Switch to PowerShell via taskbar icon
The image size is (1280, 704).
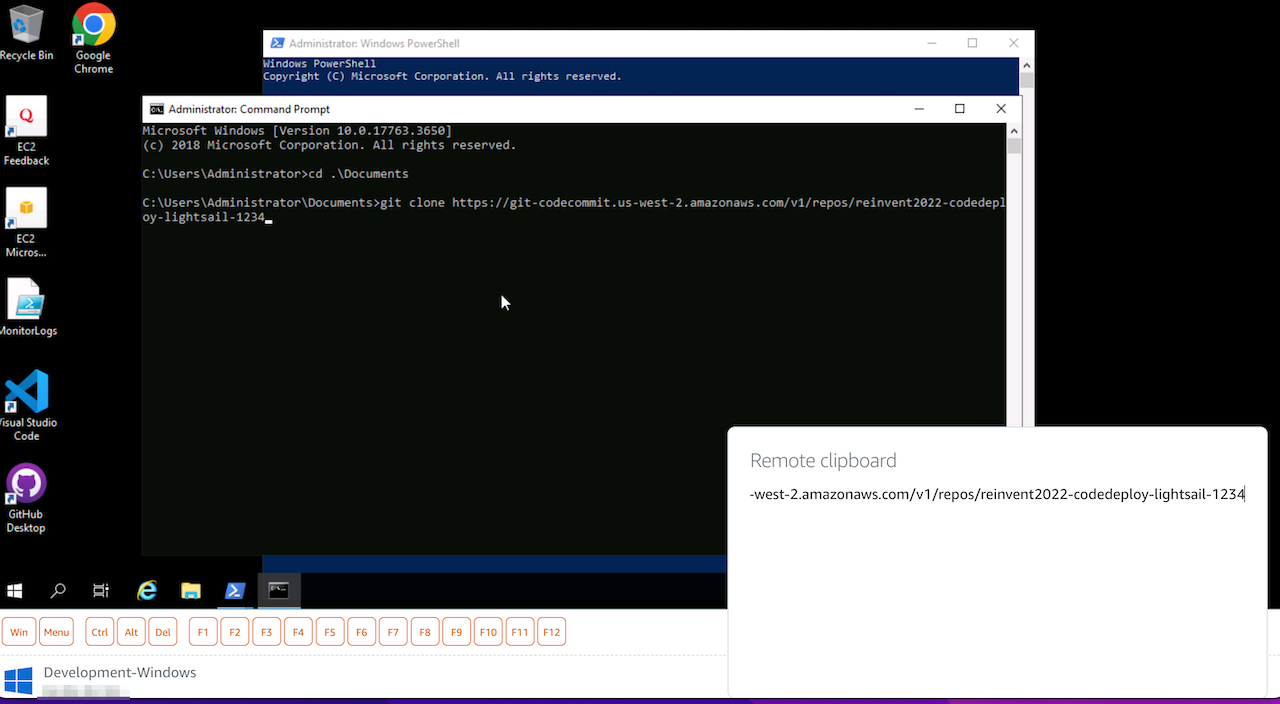point(235,591)
